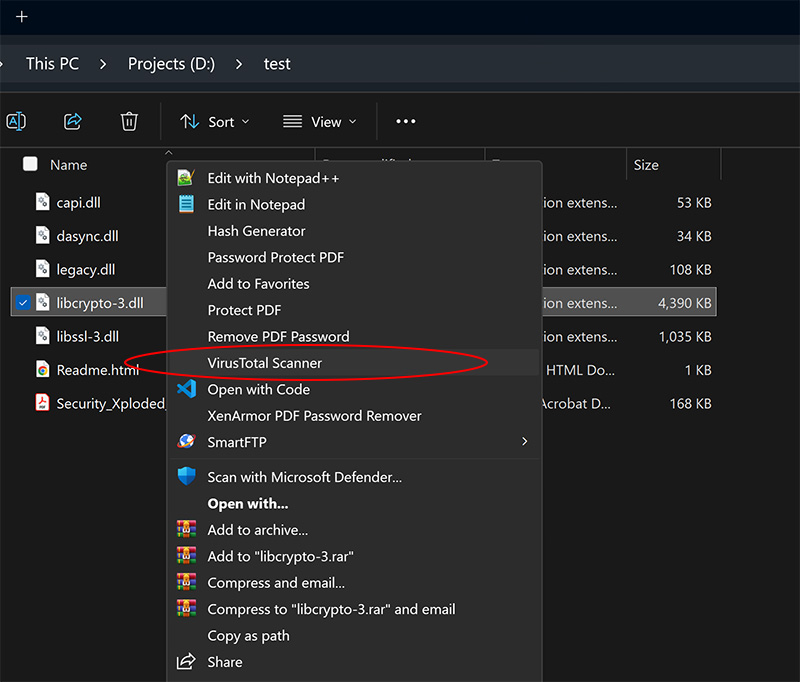Image resolution: width=800 pixels, height=682 pixels.
Task: Choose Hash Generator in the context menu
Action: (x=256, y=231)
